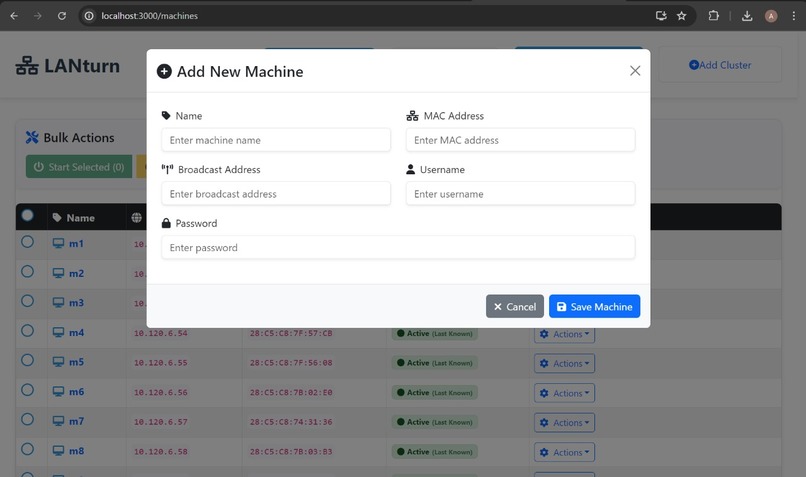Click the network icon beside MAC Address
Viewport: 806px width, 477px height.
[x=412, y=116]
